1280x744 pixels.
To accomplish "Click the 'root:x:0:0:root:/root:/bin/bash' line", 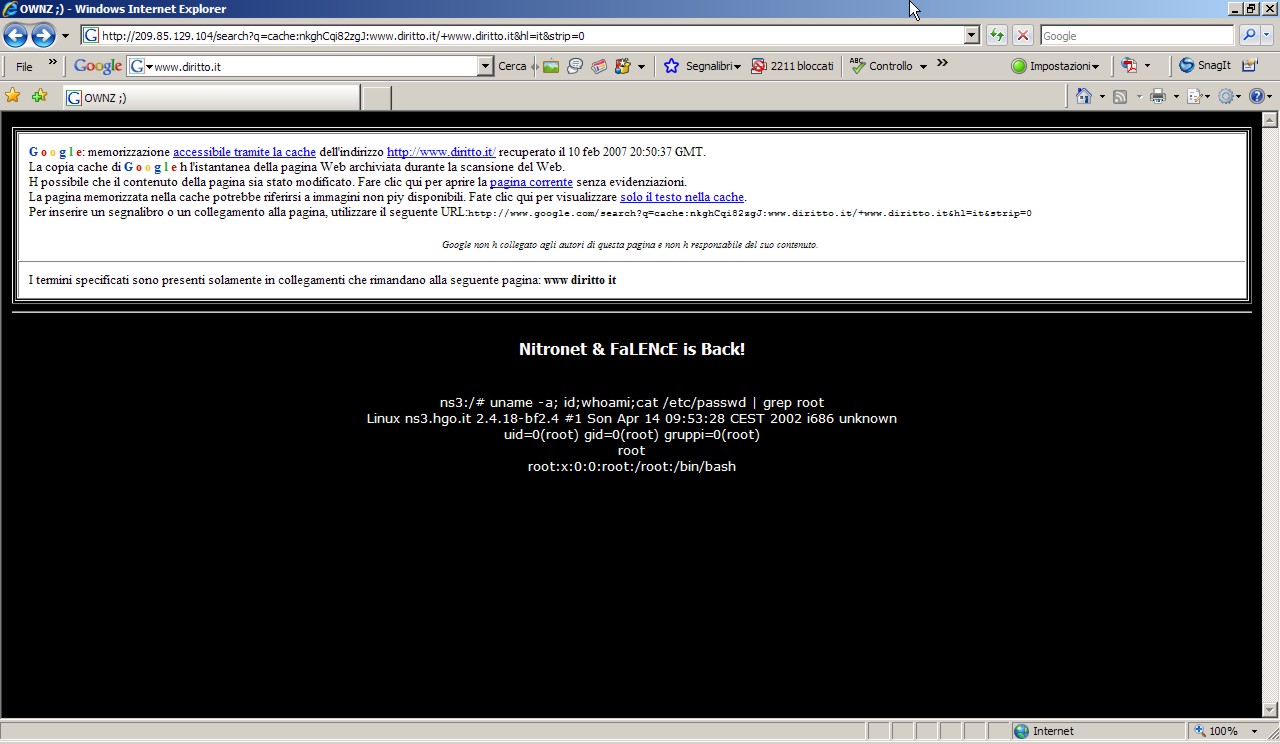I will (632, 467).
